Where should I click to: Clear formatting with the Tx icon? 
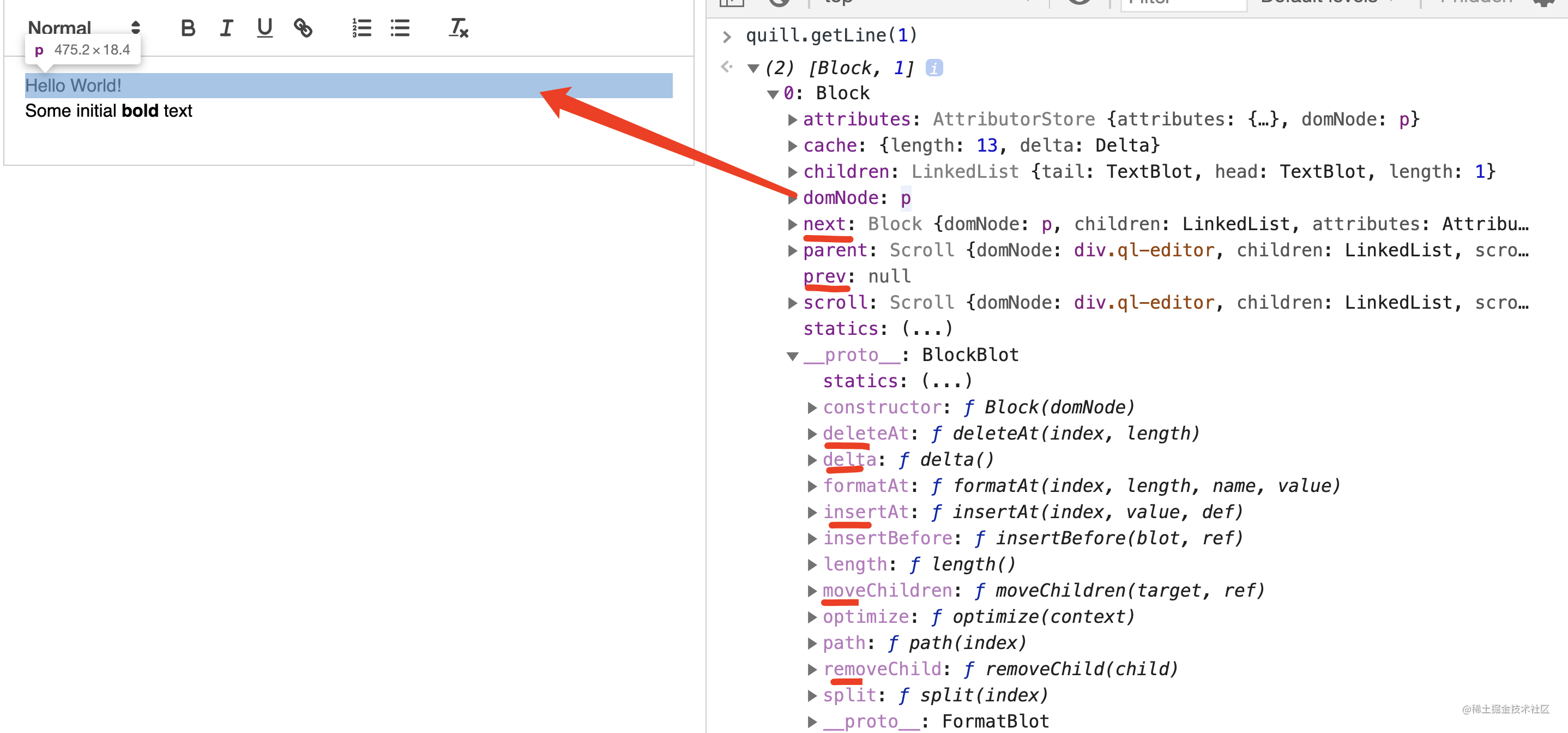tap(458, 28)
